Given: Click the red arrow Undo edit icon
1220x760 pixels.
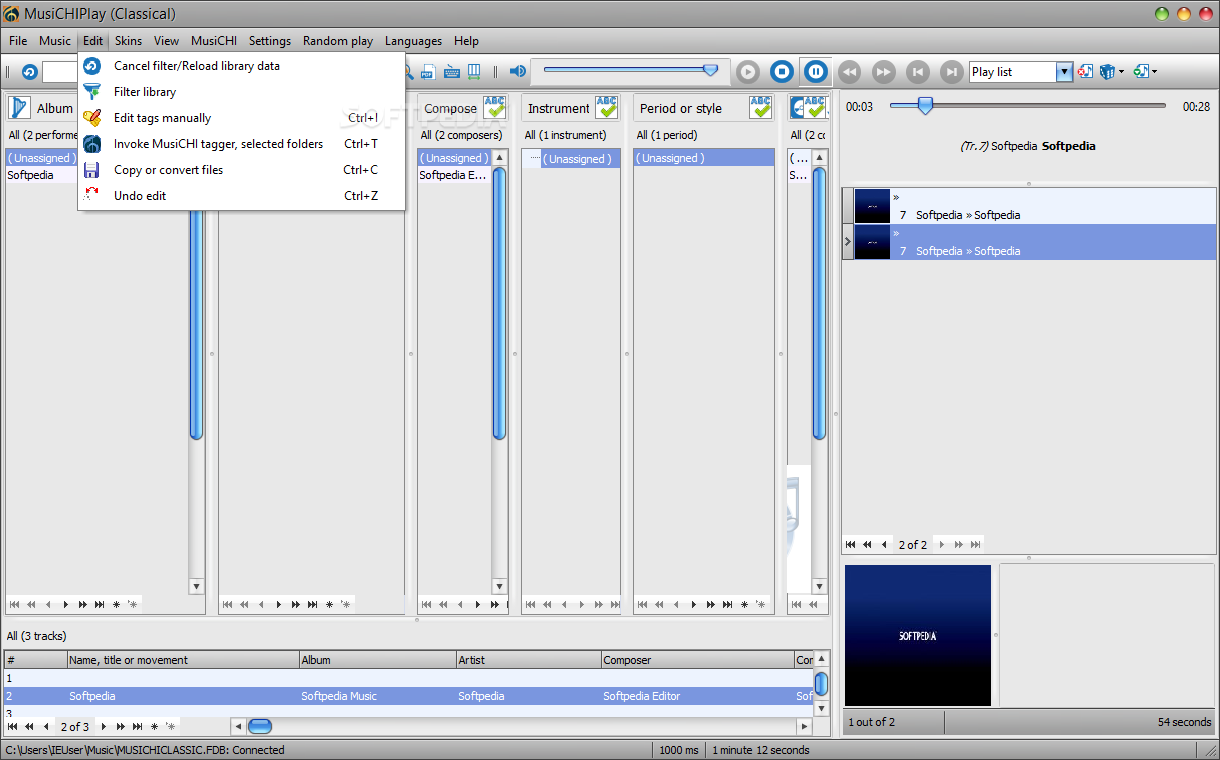Looking at the screenshot, I should (92, 196).
